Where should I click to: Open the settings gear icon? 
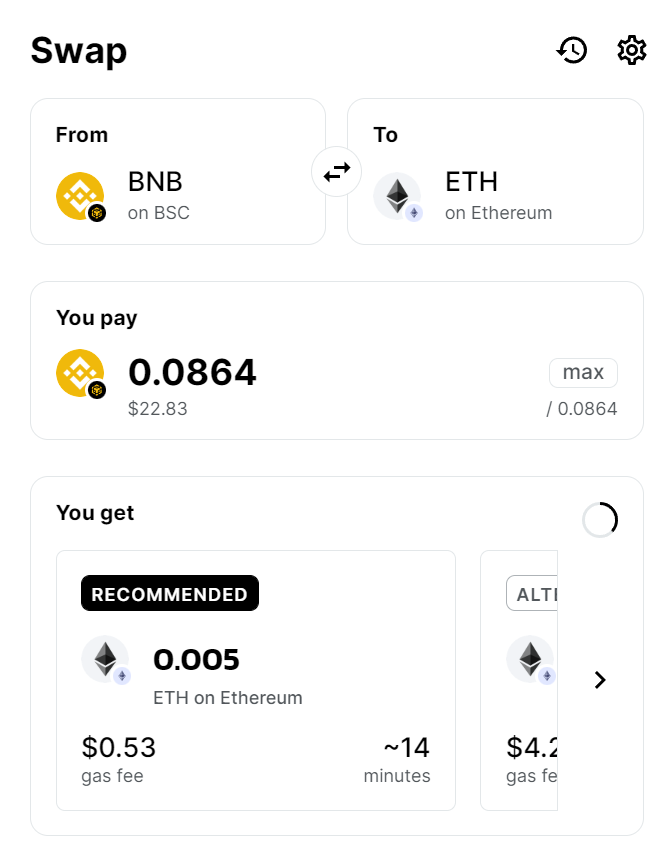632,51
